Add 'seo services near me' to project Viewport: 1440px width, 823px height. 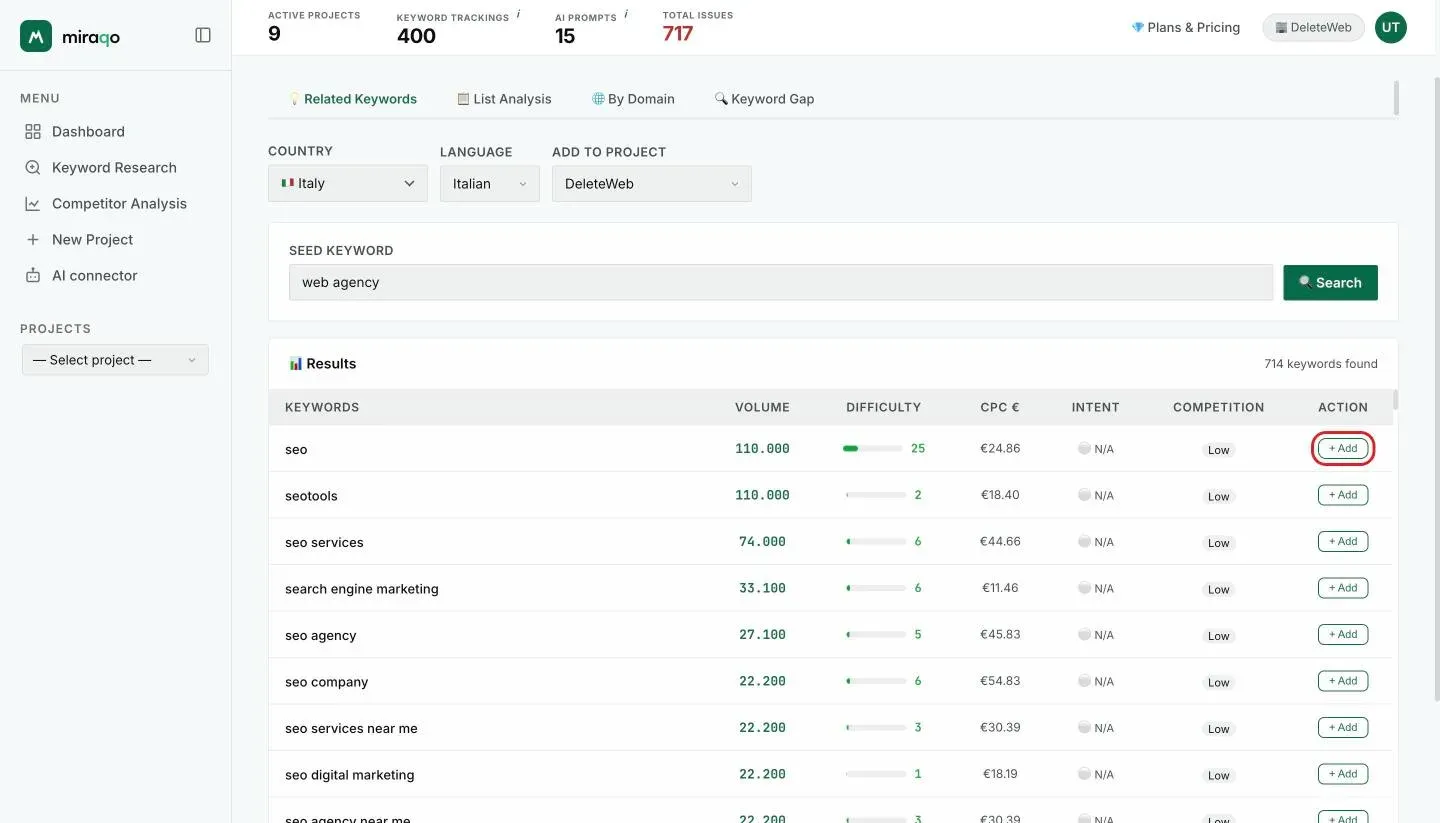(1343, 727)
